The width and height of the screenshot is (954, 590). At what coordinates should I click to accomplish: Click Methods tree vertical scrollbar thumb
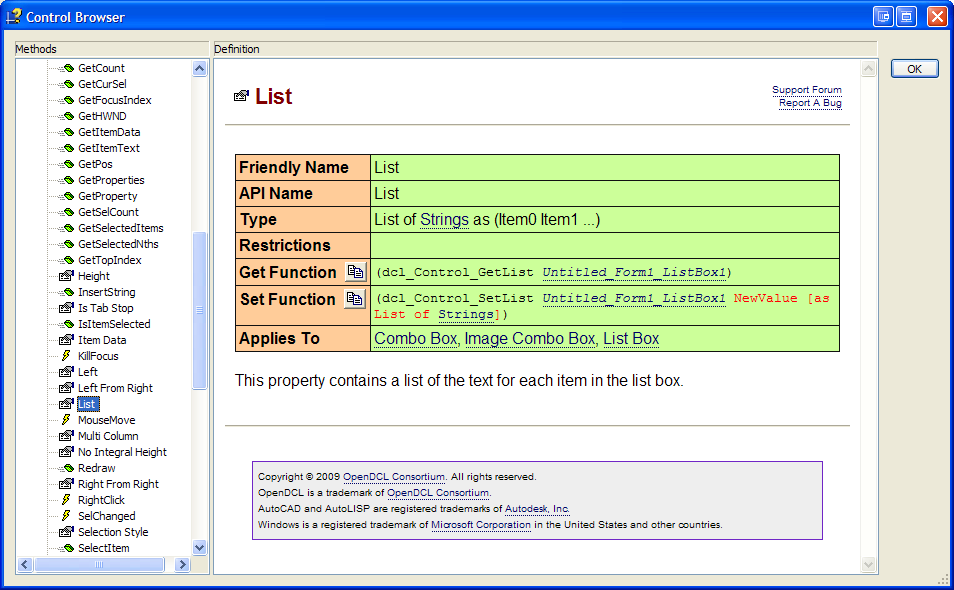pyautogui.click(x=200, y=310)
